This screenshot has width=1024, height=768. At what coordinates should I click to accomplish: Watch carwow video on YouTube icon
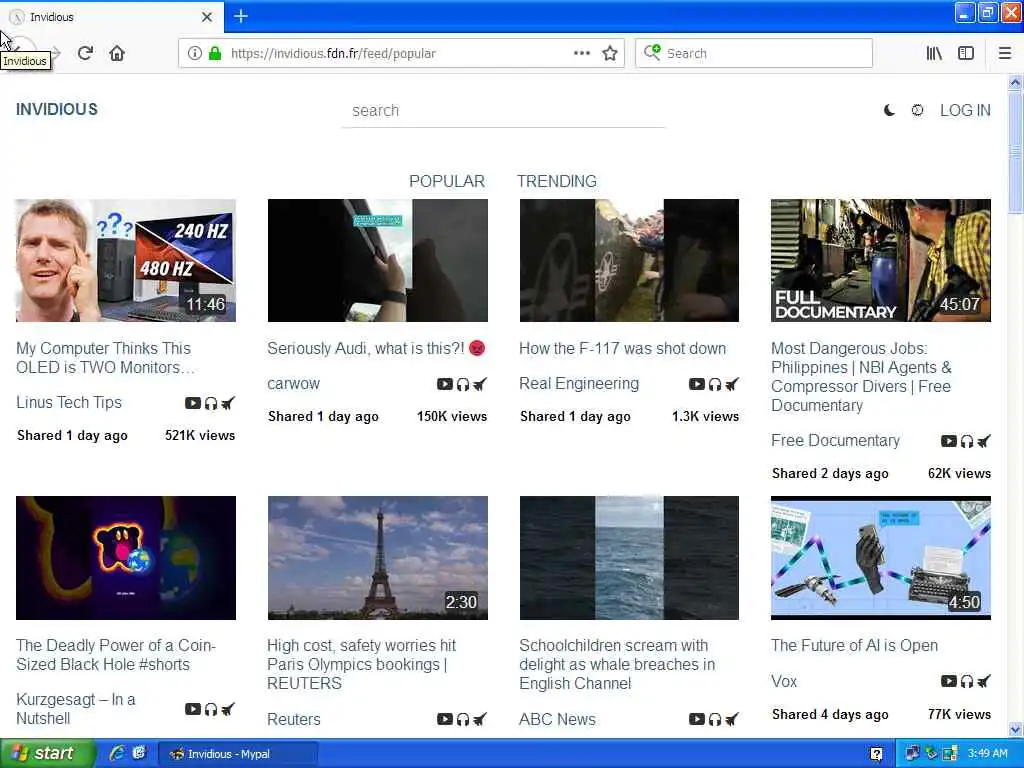click(445, 384)
